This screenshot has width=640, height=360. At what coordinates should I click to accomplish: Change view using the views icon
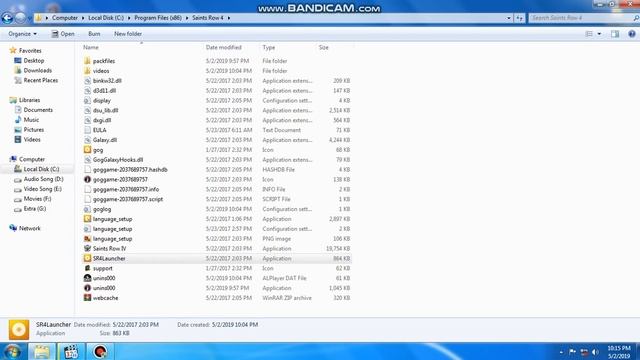(589, 34)
